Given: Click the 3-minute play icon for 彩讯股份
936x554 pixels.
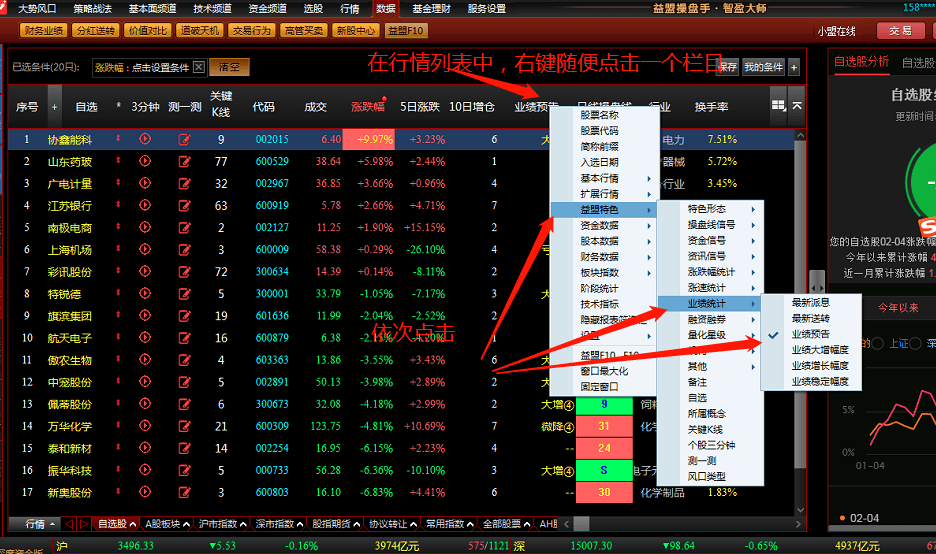Looking at the screenshot, I should click(144, 272).
